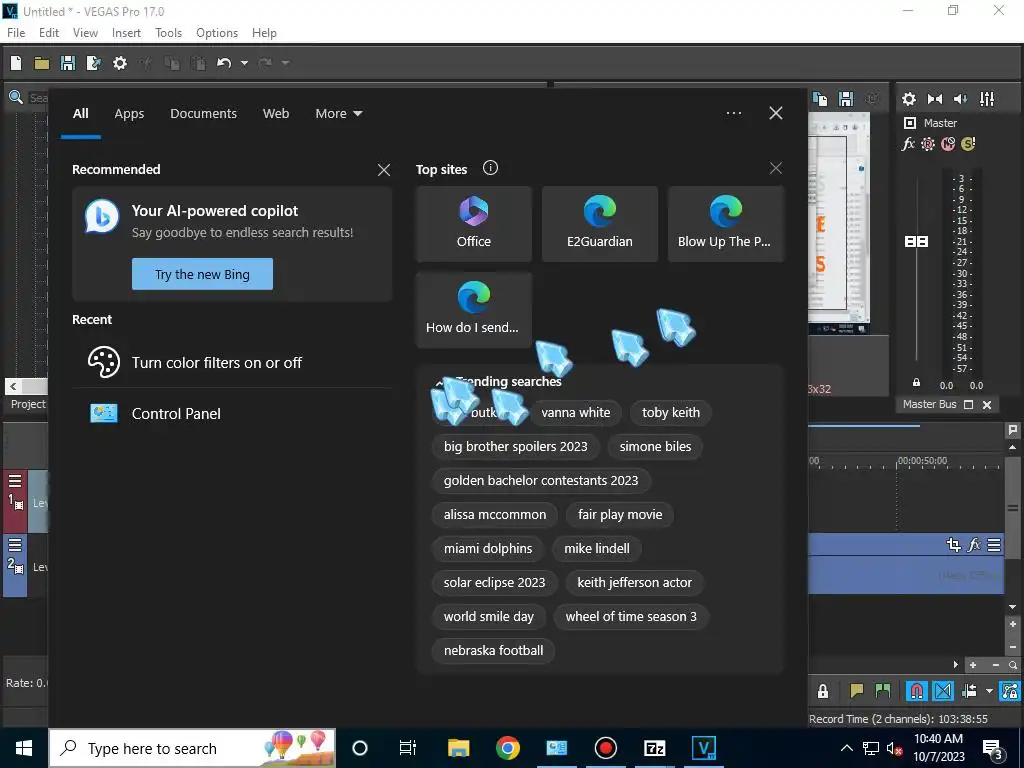
Task: Zoom in track height with plus button
Action: point(1013,625)
